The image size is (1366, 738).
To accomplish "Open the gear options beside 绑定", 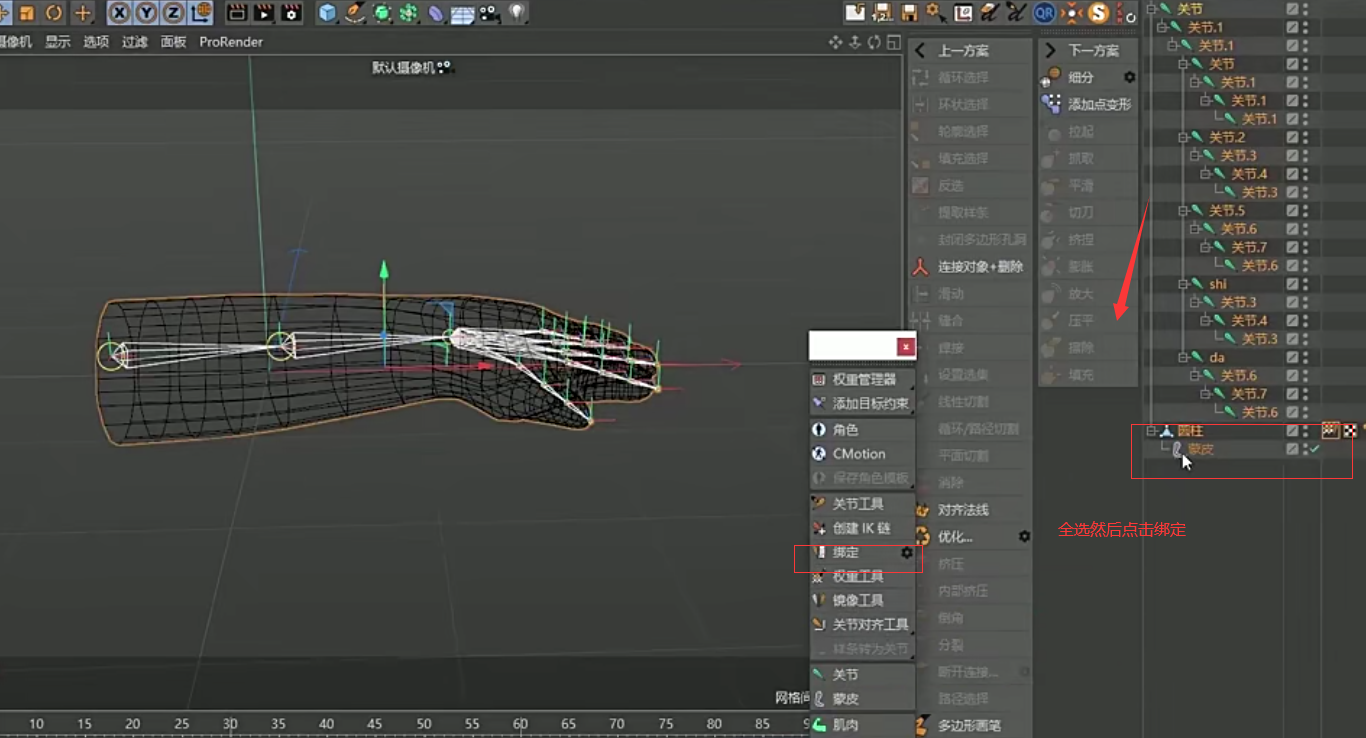I will pyautogui.click(x=907, y=553).
